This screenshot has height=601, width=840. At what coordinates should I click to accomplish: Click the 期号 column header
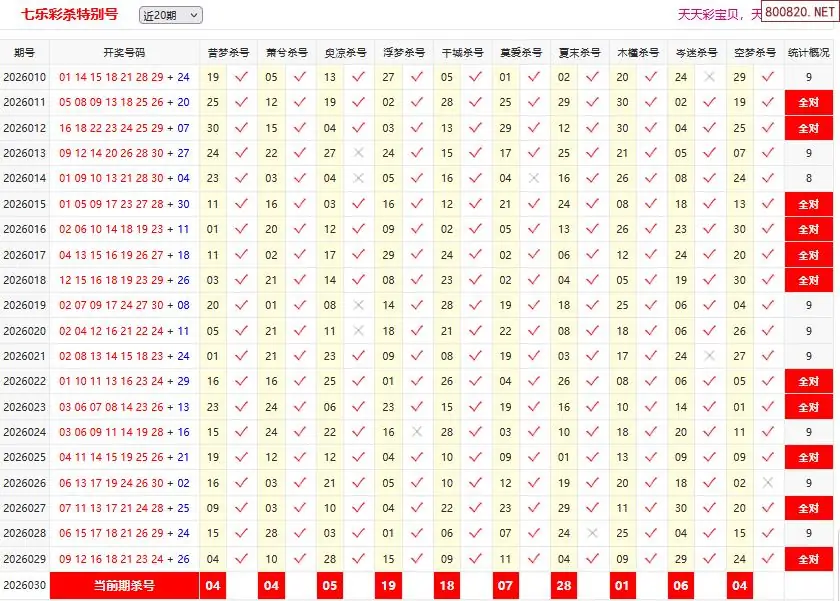[x=25, y=52]
